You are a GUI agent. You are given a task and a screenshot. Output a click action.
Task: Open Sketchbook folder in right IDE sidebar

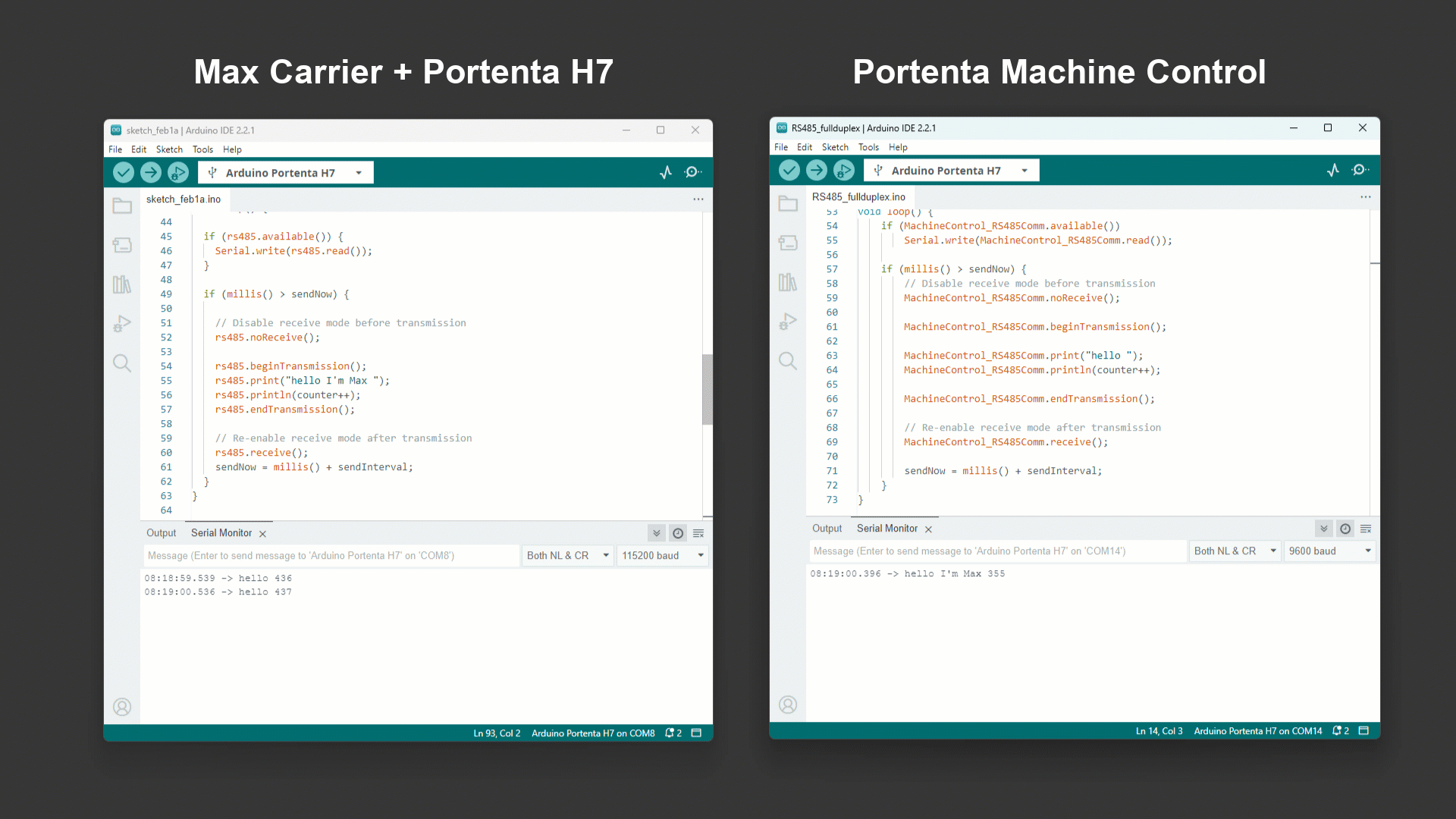[x=788, y=203]
